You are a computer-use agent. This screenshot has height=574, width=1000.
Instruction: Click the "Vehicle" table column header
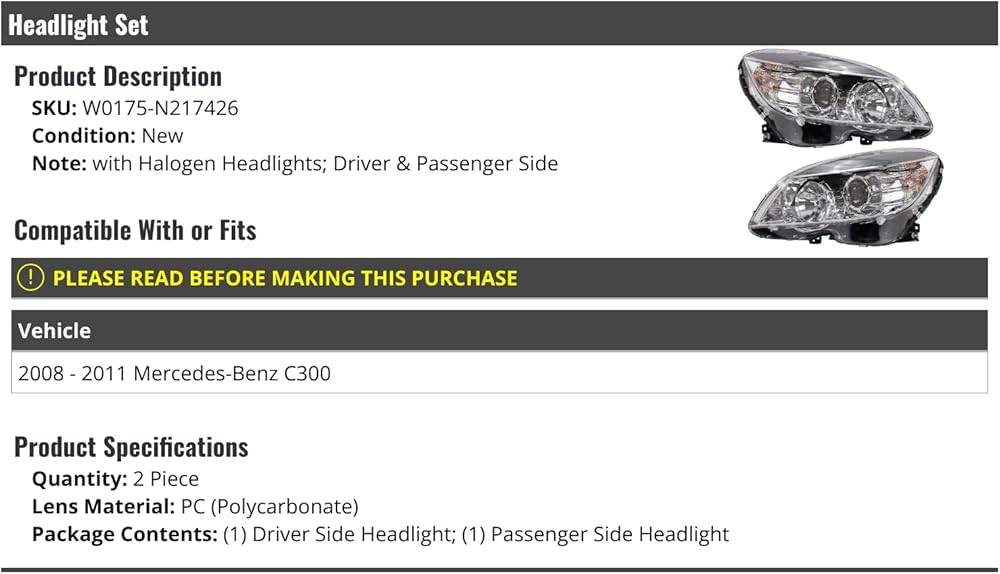click(x=54, y=331)
